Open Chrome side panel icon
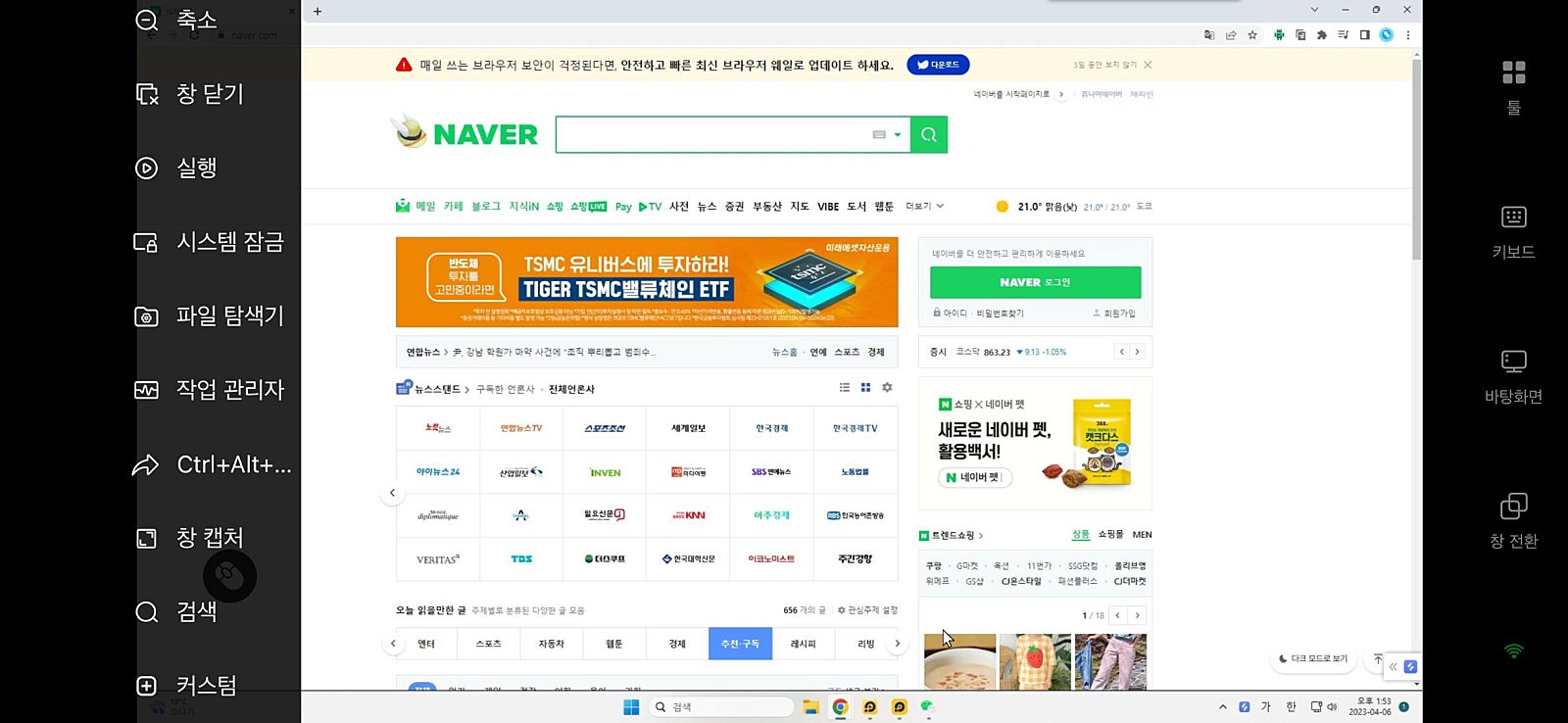The height and width of the screenshot is (723, 1568). click(x=1364, y=35)
